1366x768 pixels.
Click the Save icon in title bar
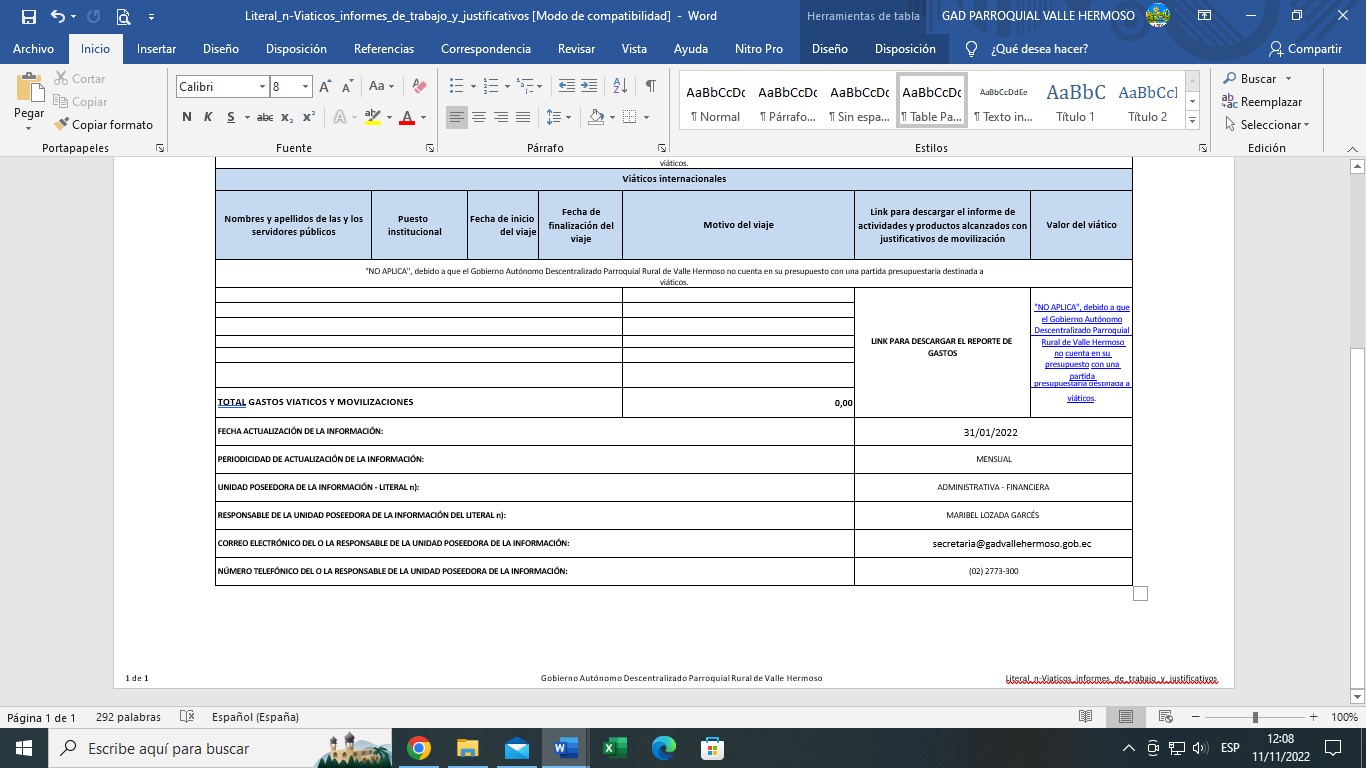(x=28, y=17)
